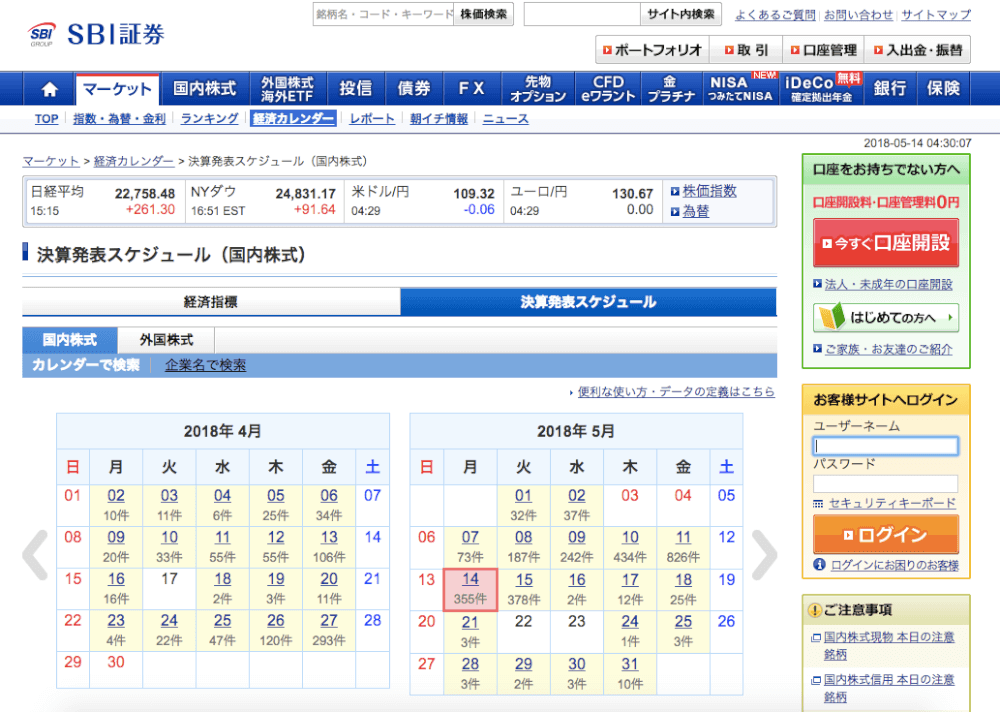Viewport: 1000px width, 712px height.
Task: Open the ニュース submenu link
Action: click(506, 119)
